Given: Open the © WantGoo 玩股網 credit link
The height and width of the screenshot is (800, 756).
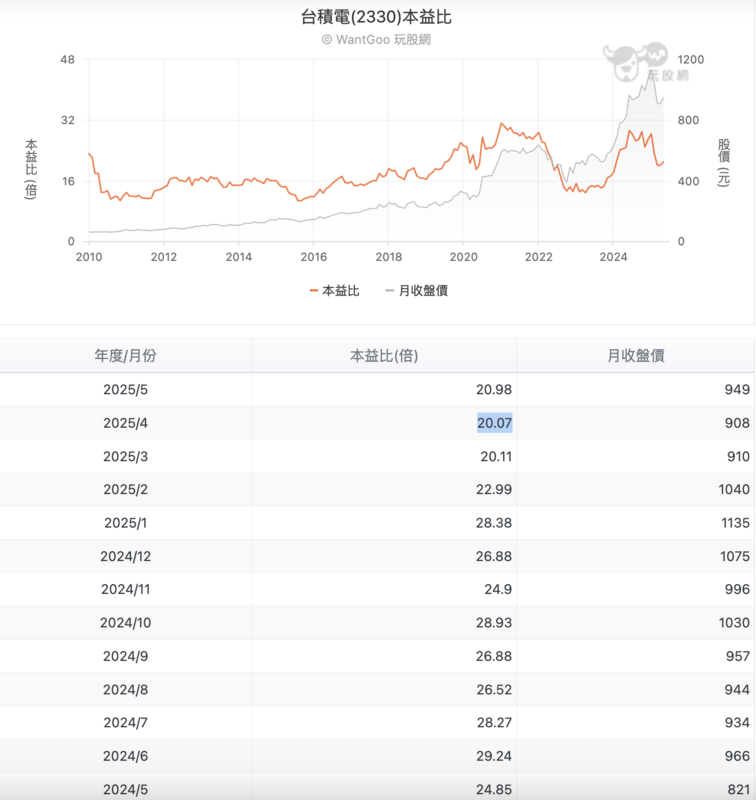Looking at the screenshot, I should (x=377, y=39).
